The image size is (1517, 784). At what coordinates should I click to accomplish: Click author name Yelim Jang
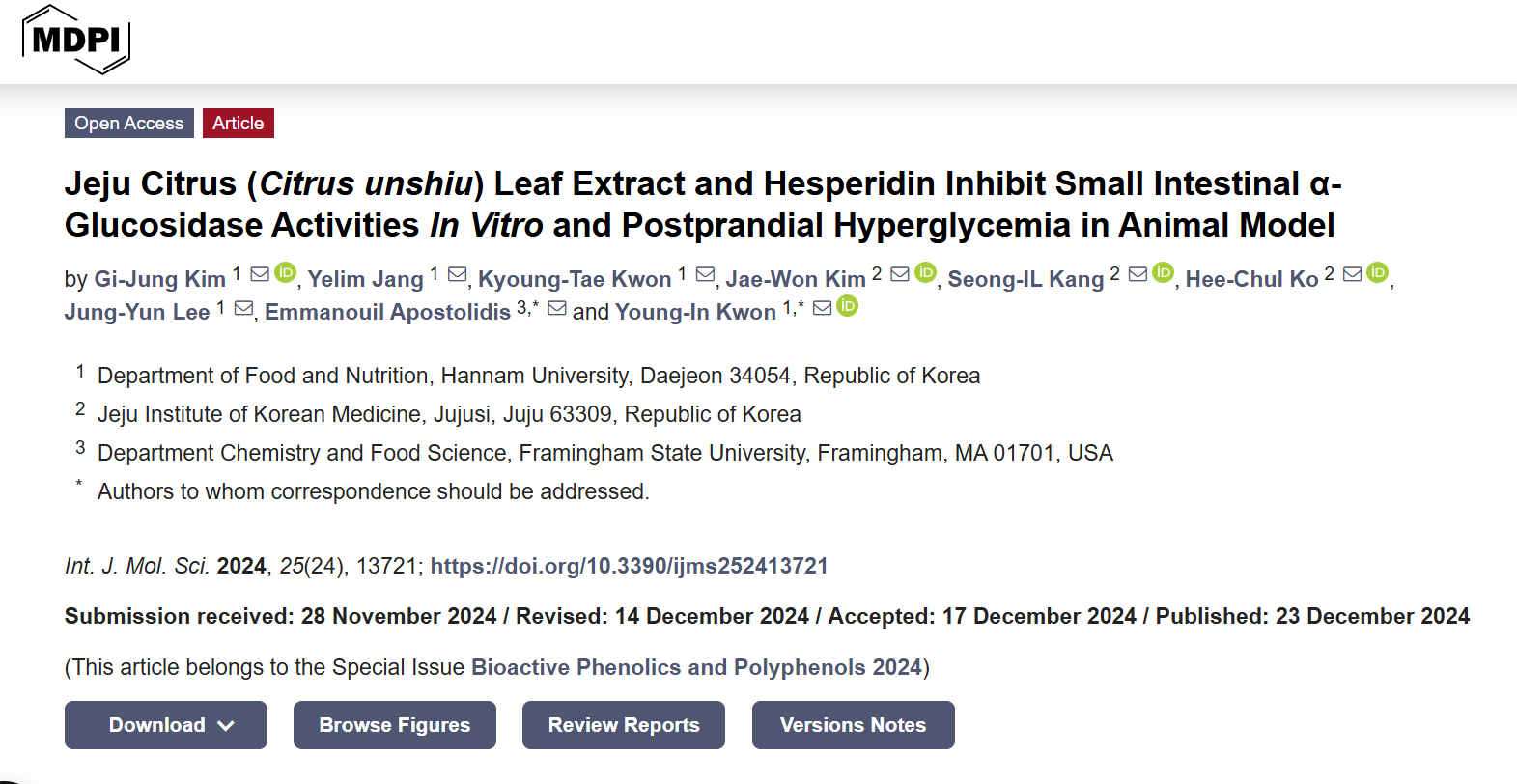pyautogui.click(x=365, y=279)
